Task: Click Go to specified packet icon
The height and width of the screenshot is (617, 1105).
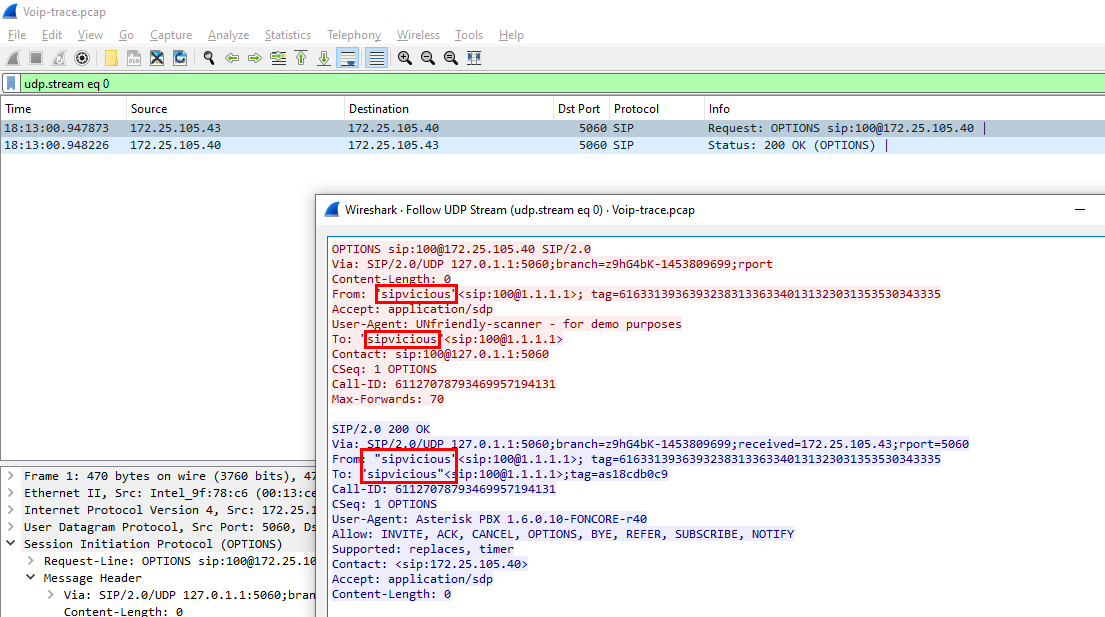Action: 278,58
